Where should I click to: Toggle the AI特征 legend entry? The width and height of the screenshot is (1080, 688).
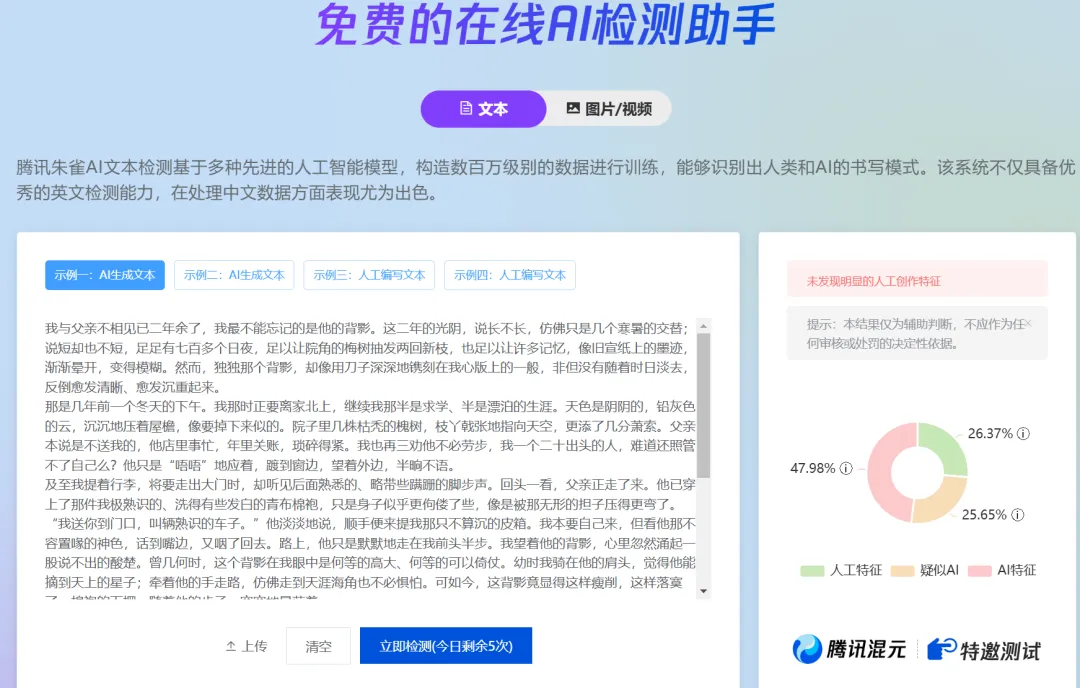pos(1018,570)
